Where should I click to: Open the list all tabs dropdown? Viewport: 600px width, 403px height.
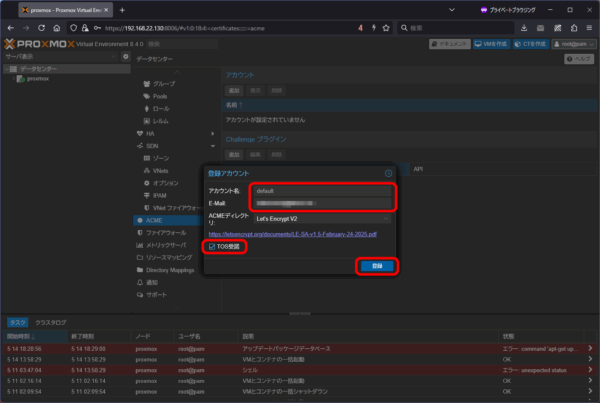[452, 10]
